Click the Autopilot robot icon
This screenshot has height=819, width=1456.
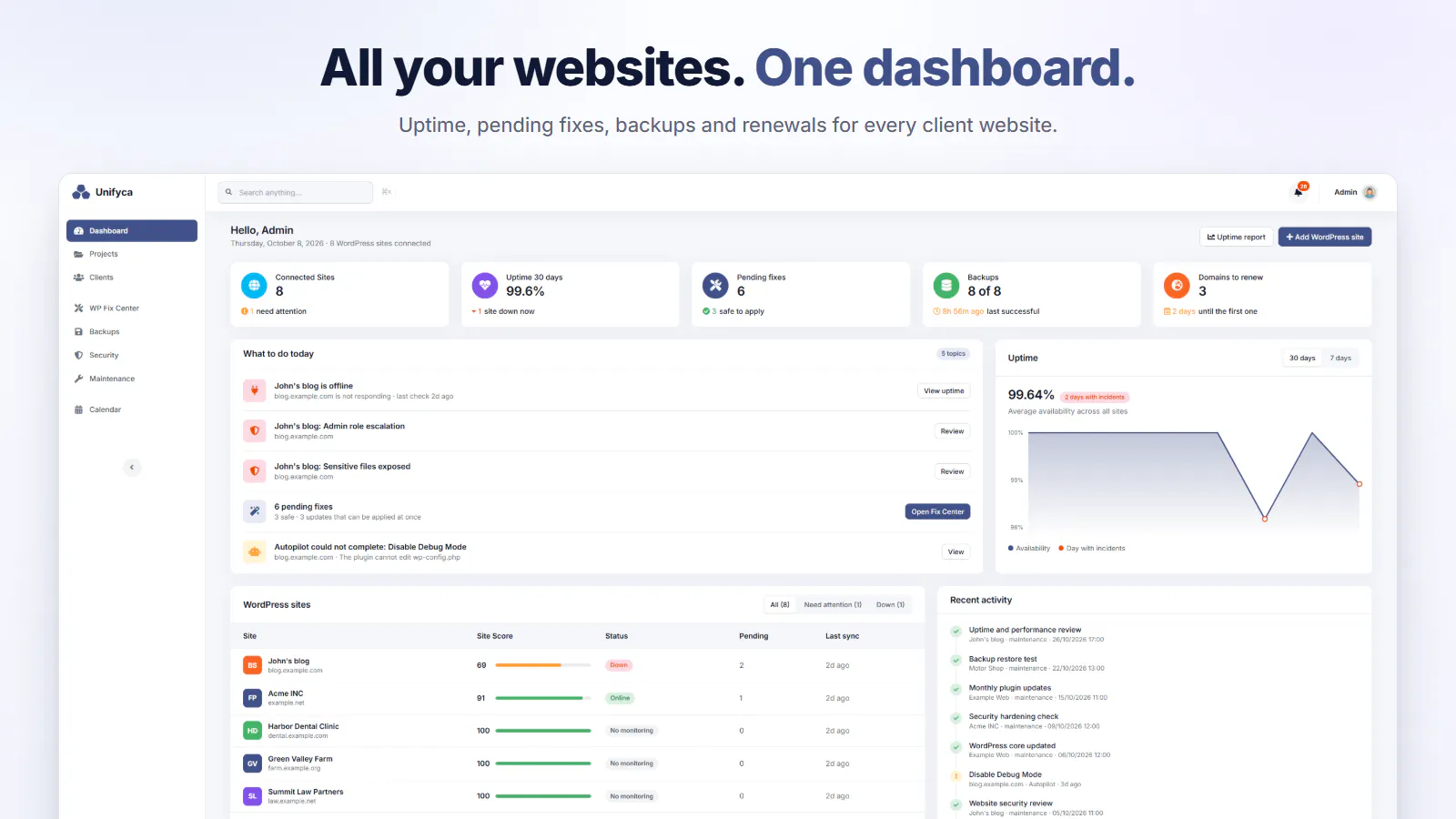[255, 551]
